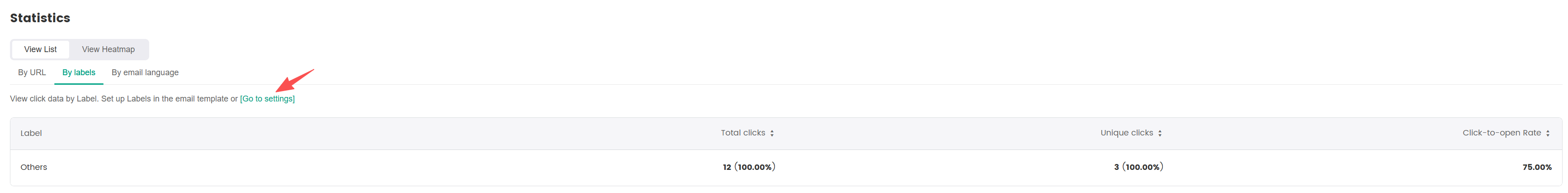This screenshot has height=193, width=1568.
Task: Click the 3 (100.00%) unique clicks value
Action: click(1138, 167)
